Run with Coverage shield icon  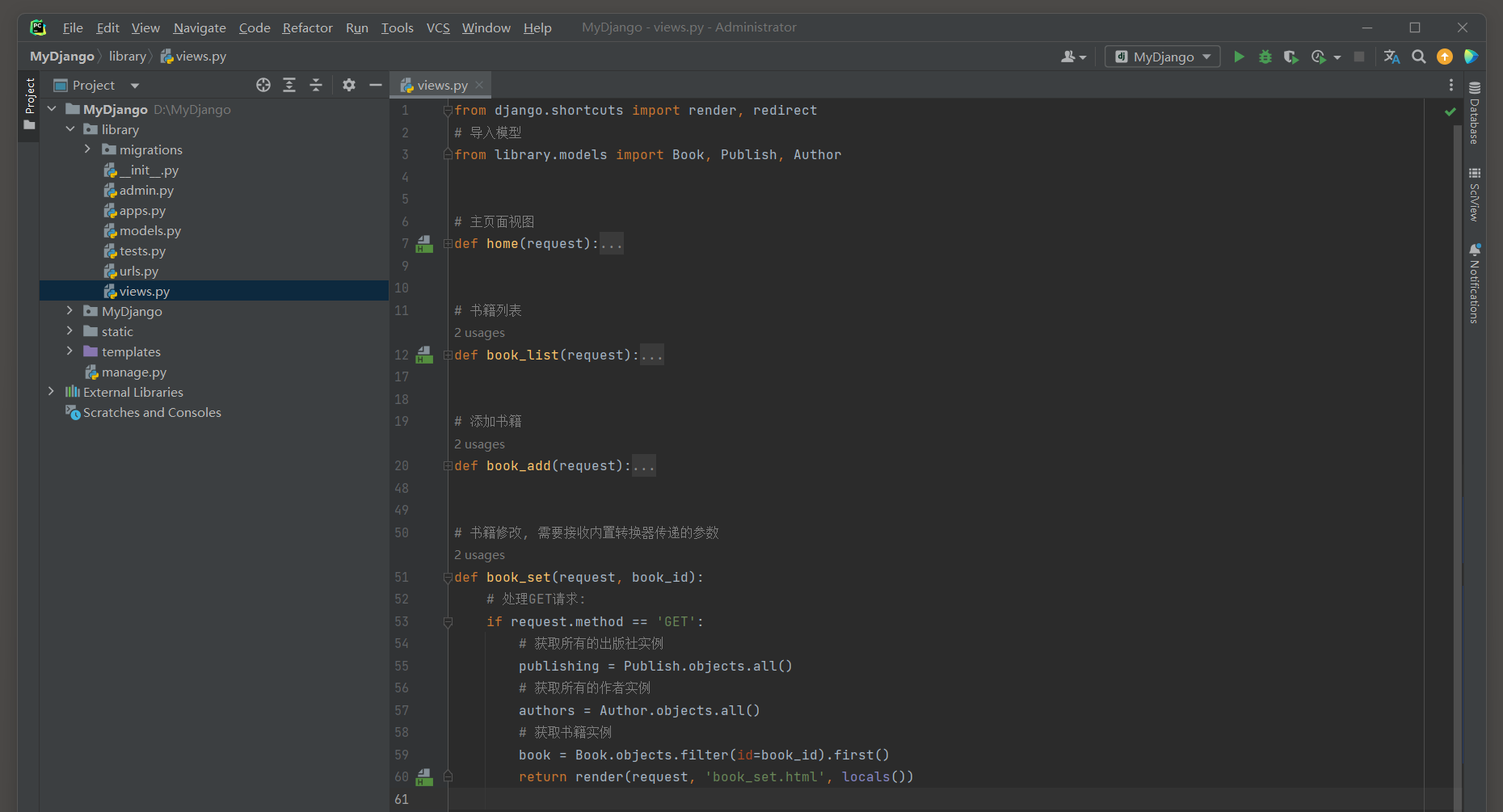tap(1290, 57)
